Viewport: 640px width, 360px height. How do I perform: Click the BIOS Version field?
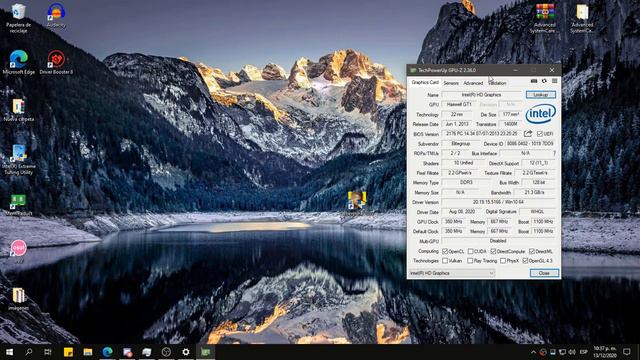point(482,133)
